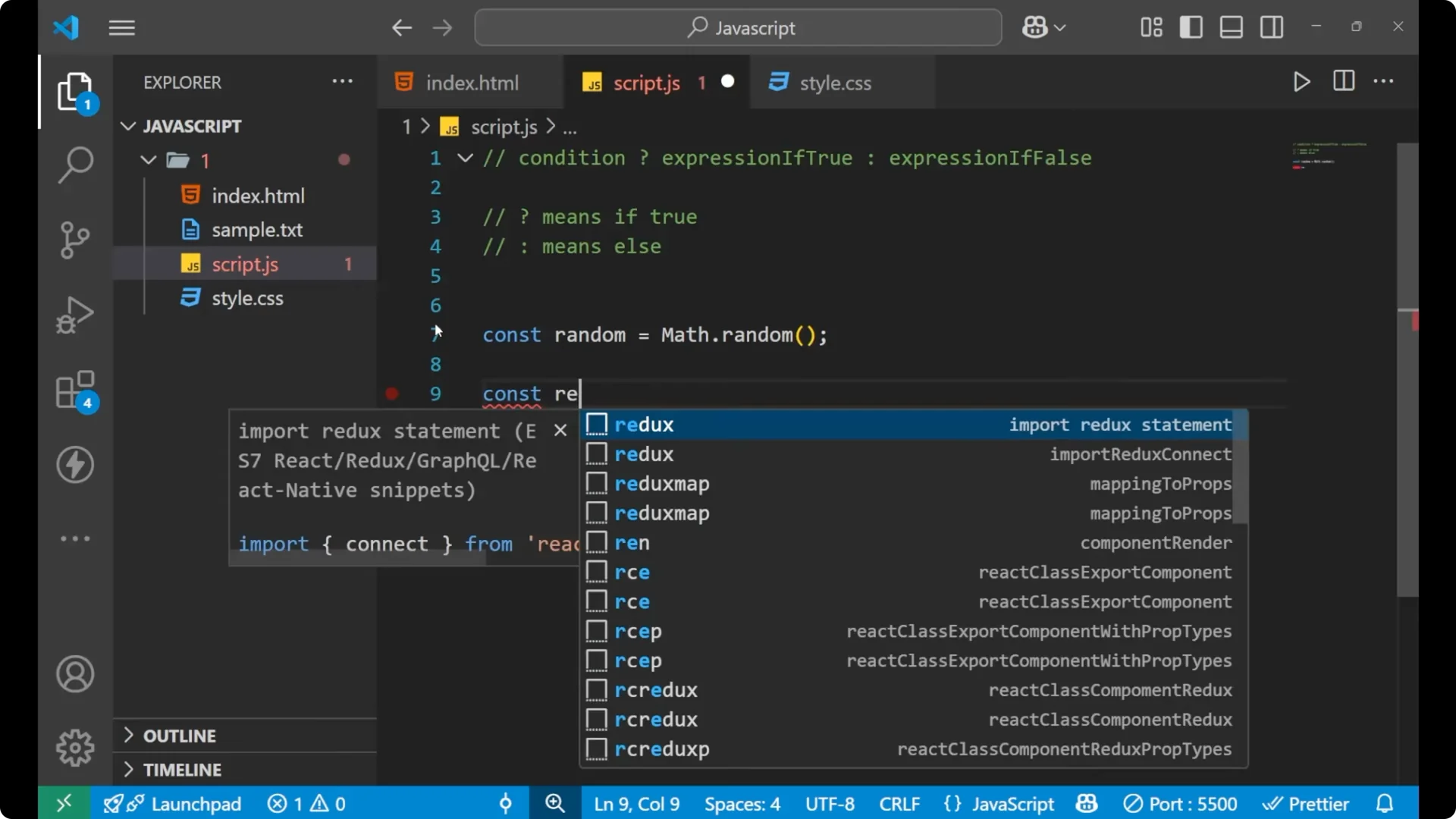The height and width of the screenshot is (819, 1456).
Task: Open the Extensions view with 4 badges
Action: tap(75, 389)
